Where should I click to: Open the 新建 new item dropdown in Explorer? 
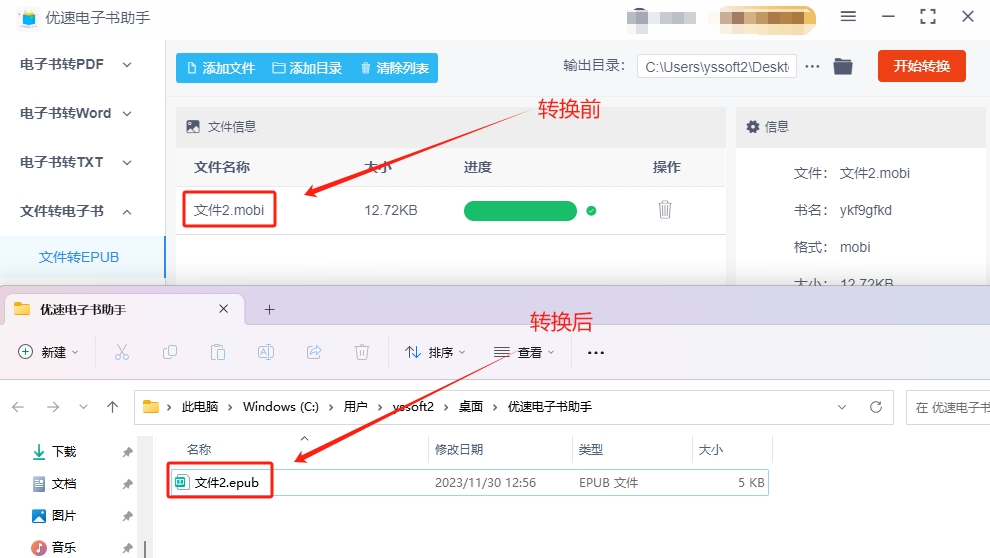[x=48, y=352]
